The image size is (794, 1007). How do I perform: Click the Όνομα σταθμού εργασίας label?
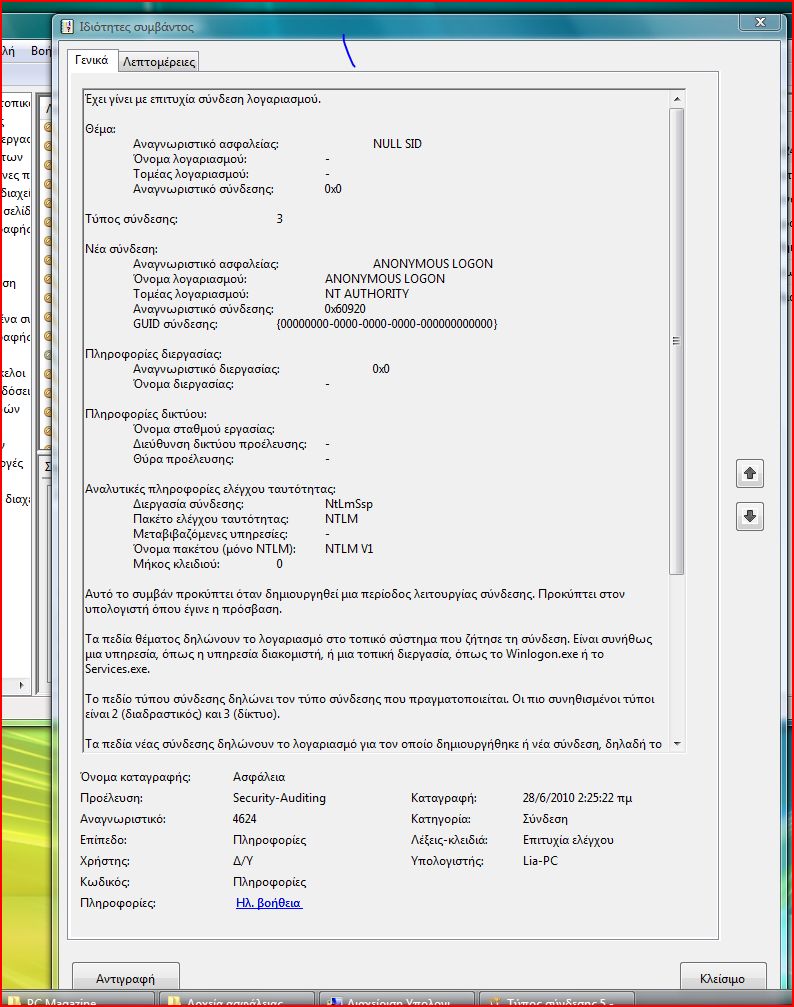(204, 429)
